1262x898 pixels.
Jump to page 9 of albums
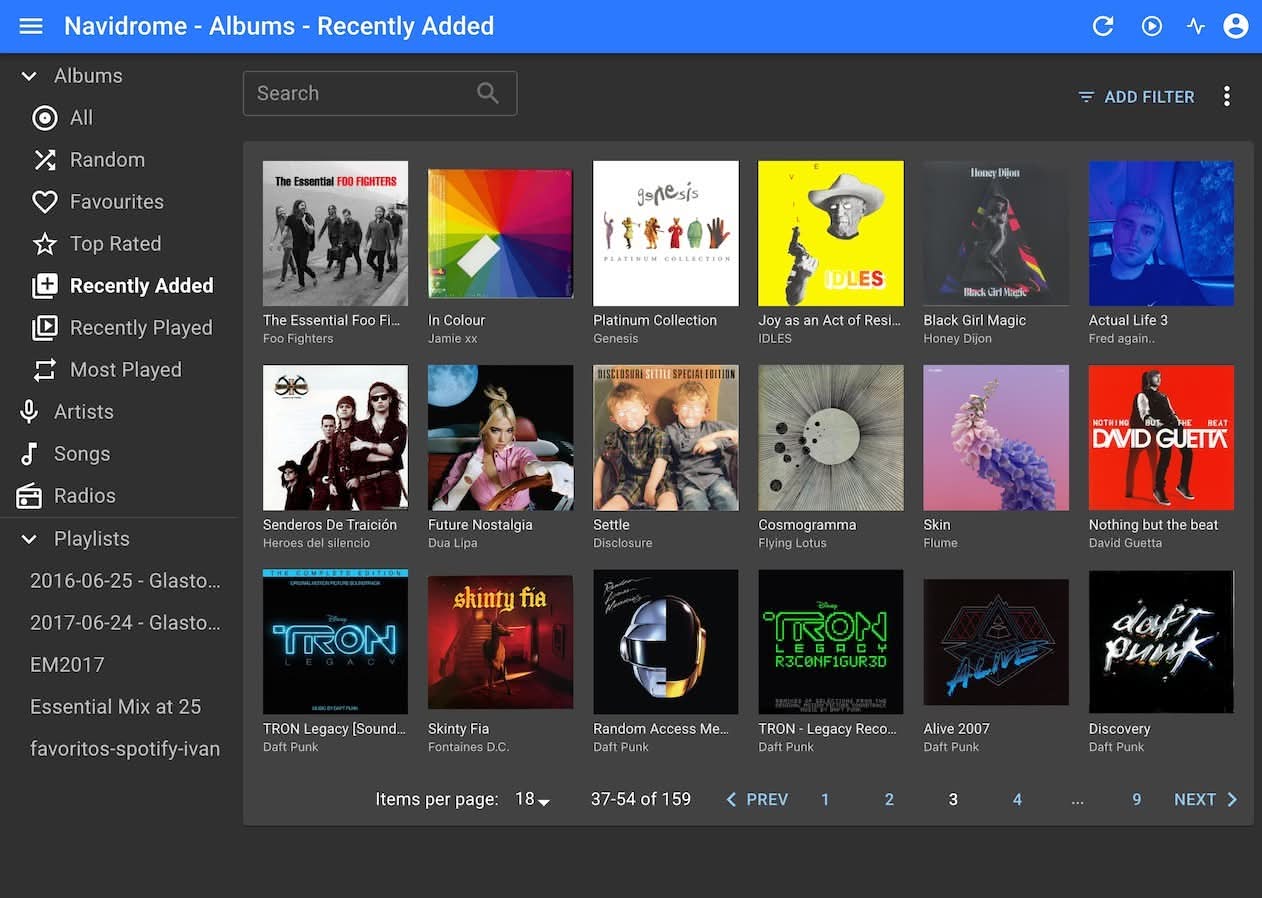[1136, 799]
